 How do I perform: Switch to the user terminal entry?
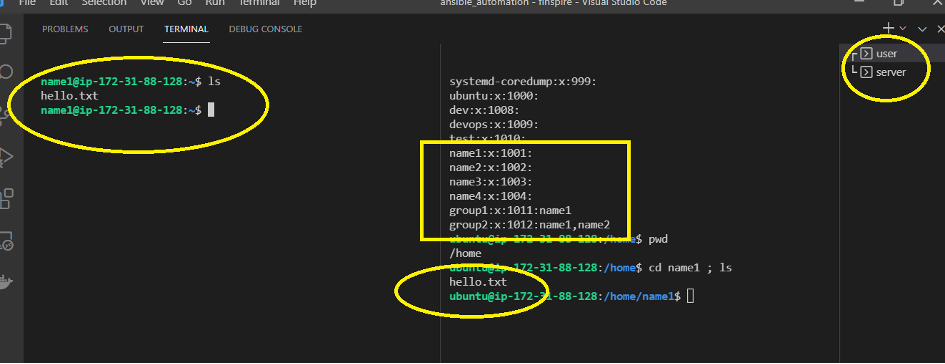tap(887, 54)
